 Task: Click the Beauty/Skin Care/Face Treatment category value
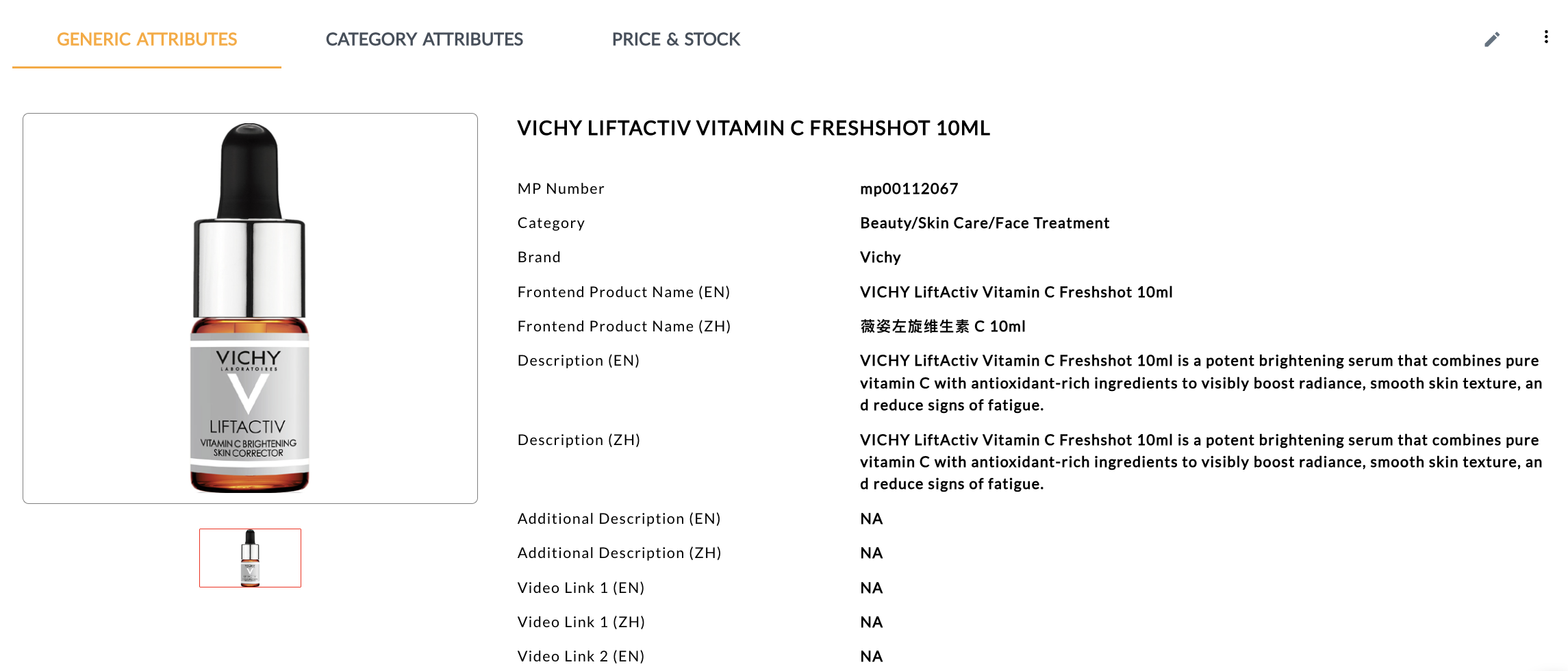tap(984, 223)
